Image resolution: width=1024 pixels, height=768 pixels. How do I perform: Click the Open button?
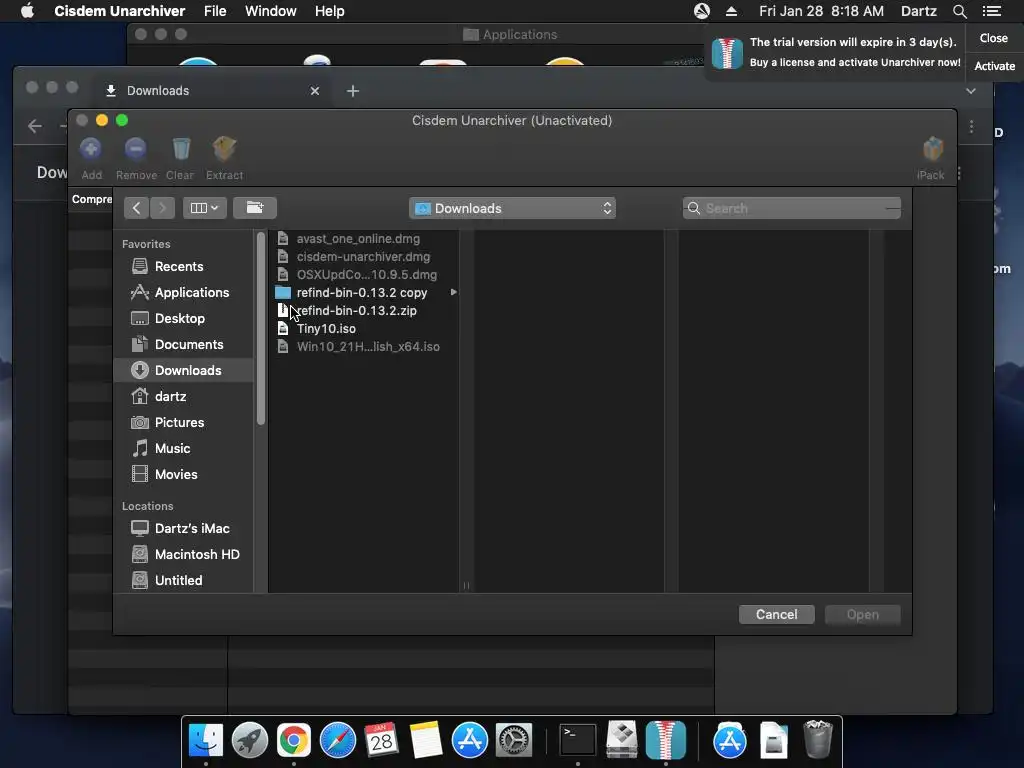tap(863, 615)
